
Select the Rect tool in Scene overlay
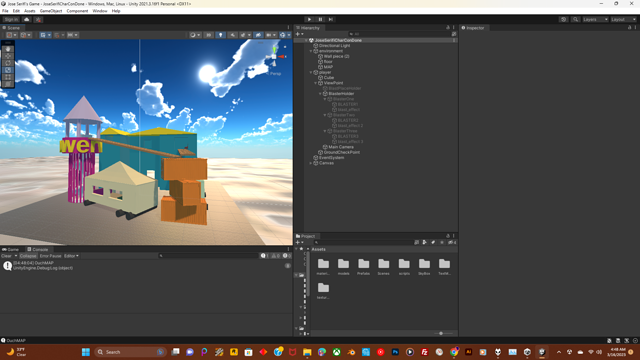(8, 77)
